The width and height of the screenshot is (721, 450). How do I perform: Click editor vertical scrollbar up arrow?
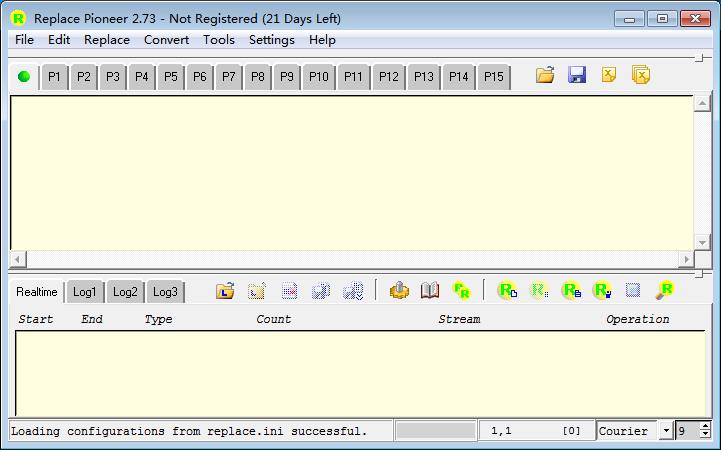pos(702,103)
